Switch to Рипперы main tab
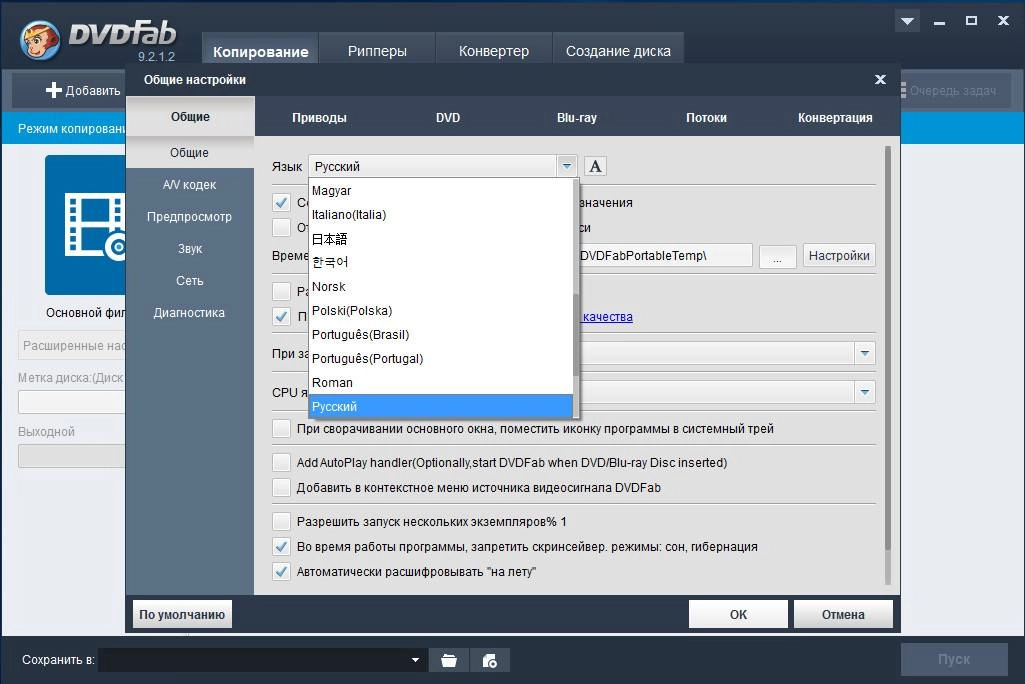This screenshot has height=684, width=1025. 377,50
